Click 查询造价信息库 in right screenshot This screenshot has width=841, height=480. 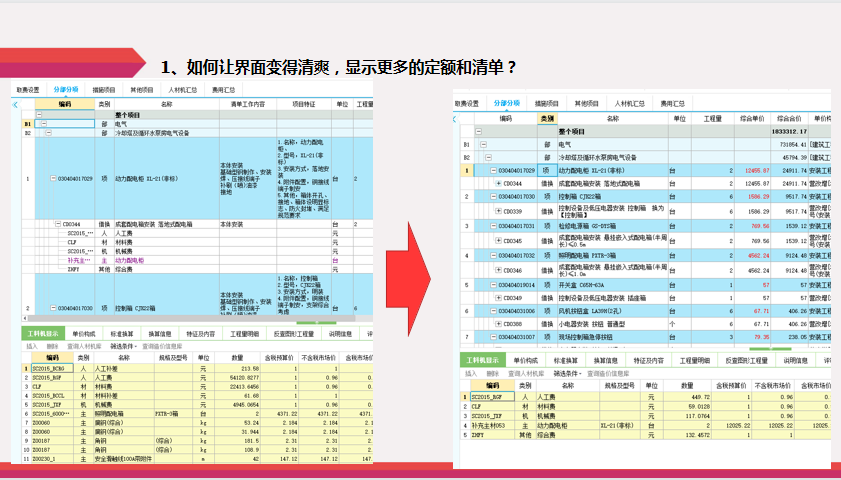pos(608,373)
